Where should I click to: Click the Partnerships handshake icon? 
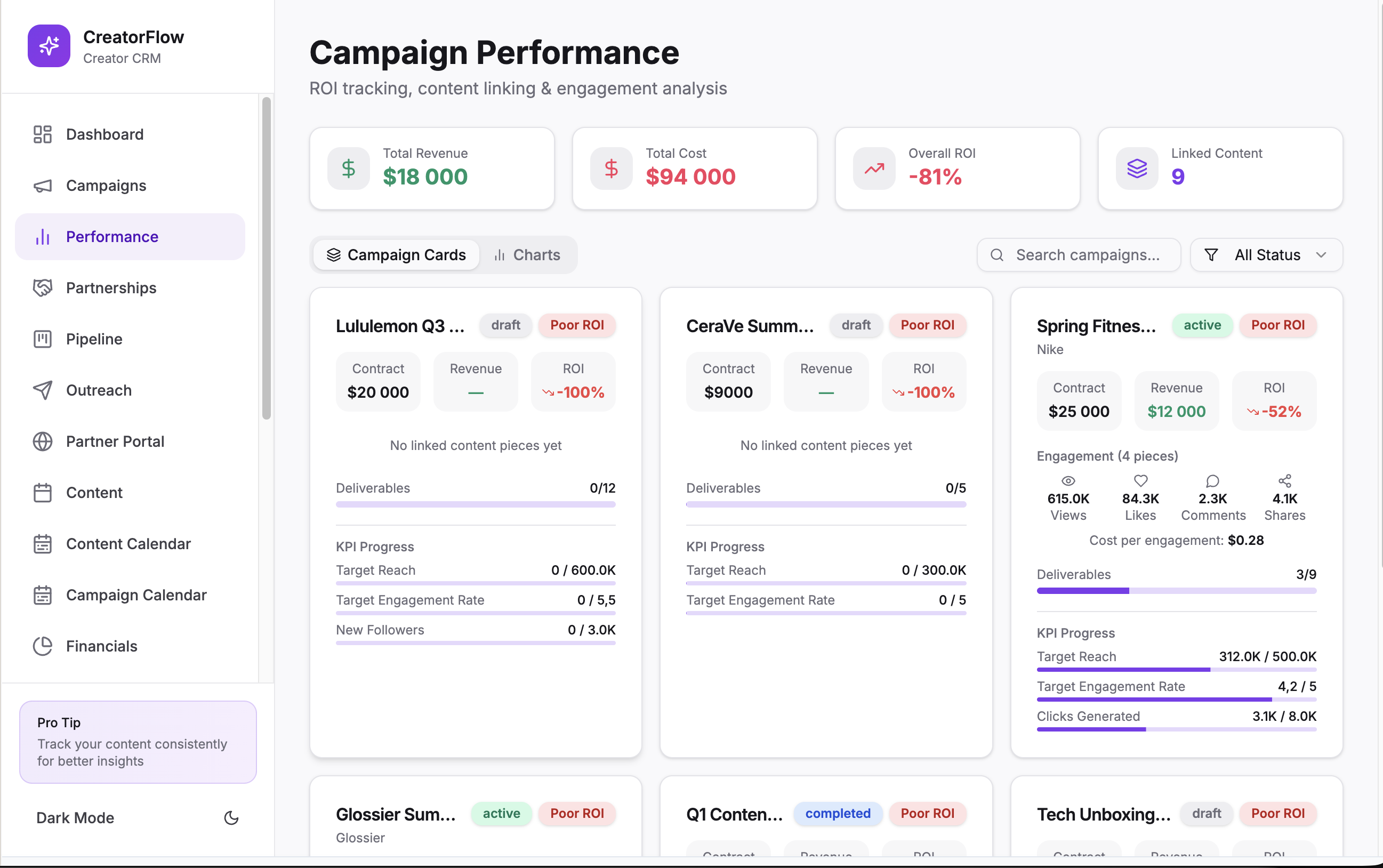(x=43, y=287)
